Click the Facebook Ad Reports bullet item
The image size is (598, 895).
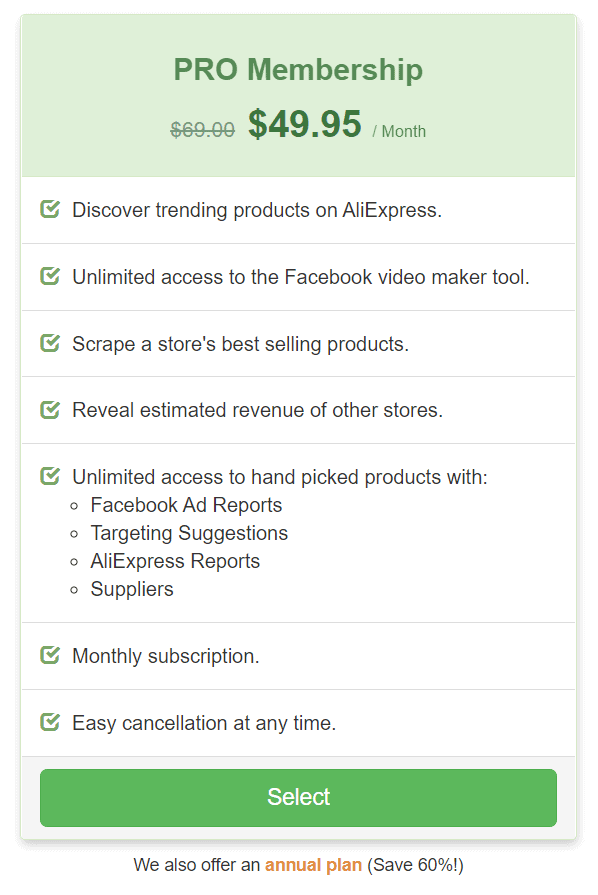click(186, 505)
